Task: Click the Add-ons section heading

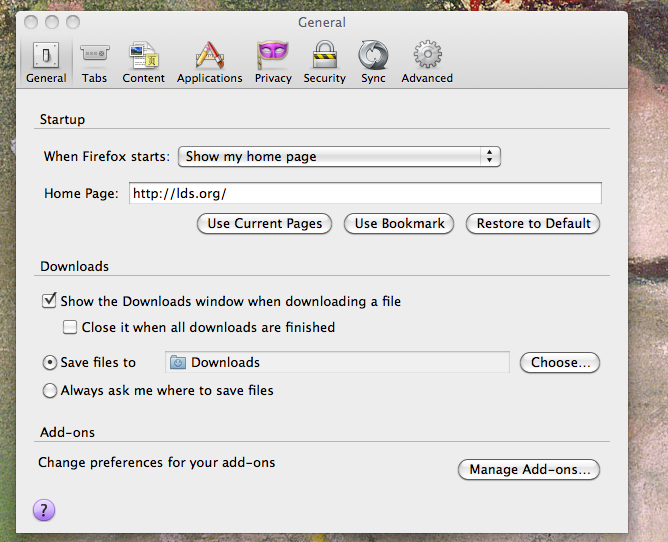Action: click(x=67, y=432)
